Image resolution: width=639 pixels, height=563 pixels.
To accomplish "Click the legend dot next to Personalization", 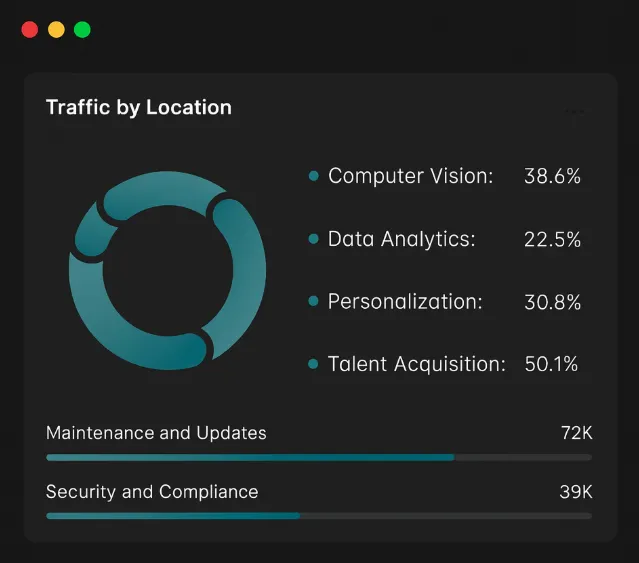I will [x=313, y=301].
